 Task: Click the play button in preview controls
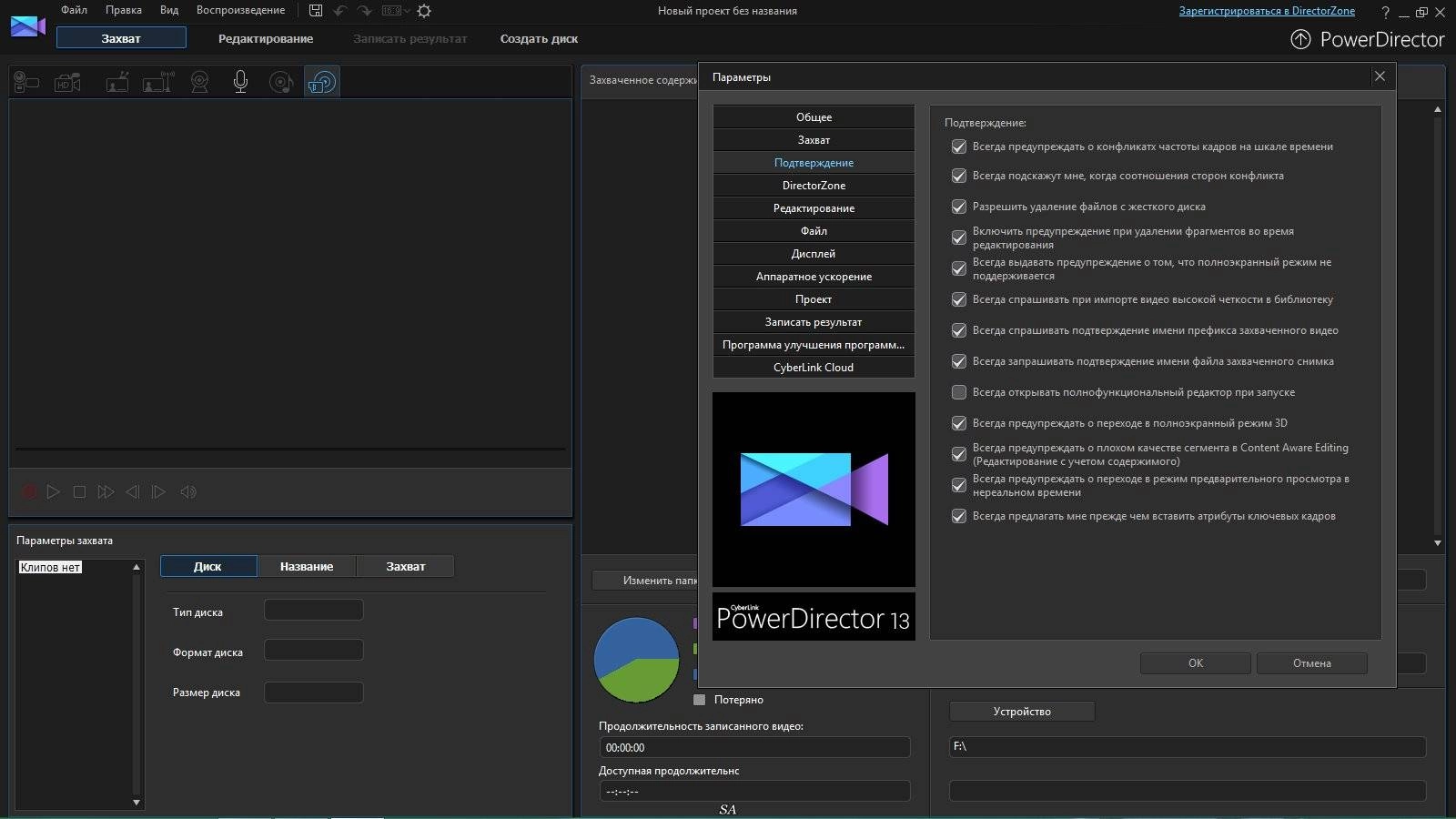54,491
